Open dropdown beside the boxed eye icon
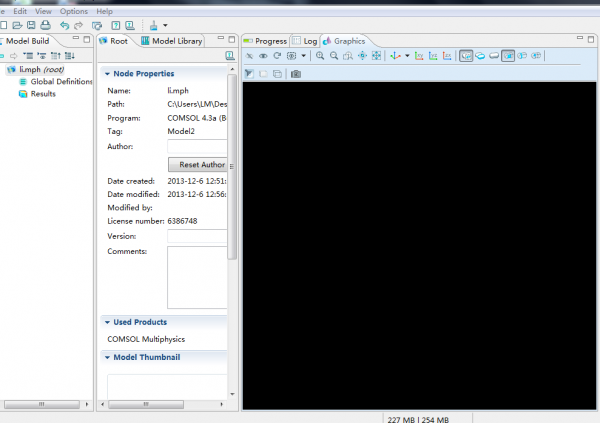Screen dimensions: 600x423 (x=303, y=56)
